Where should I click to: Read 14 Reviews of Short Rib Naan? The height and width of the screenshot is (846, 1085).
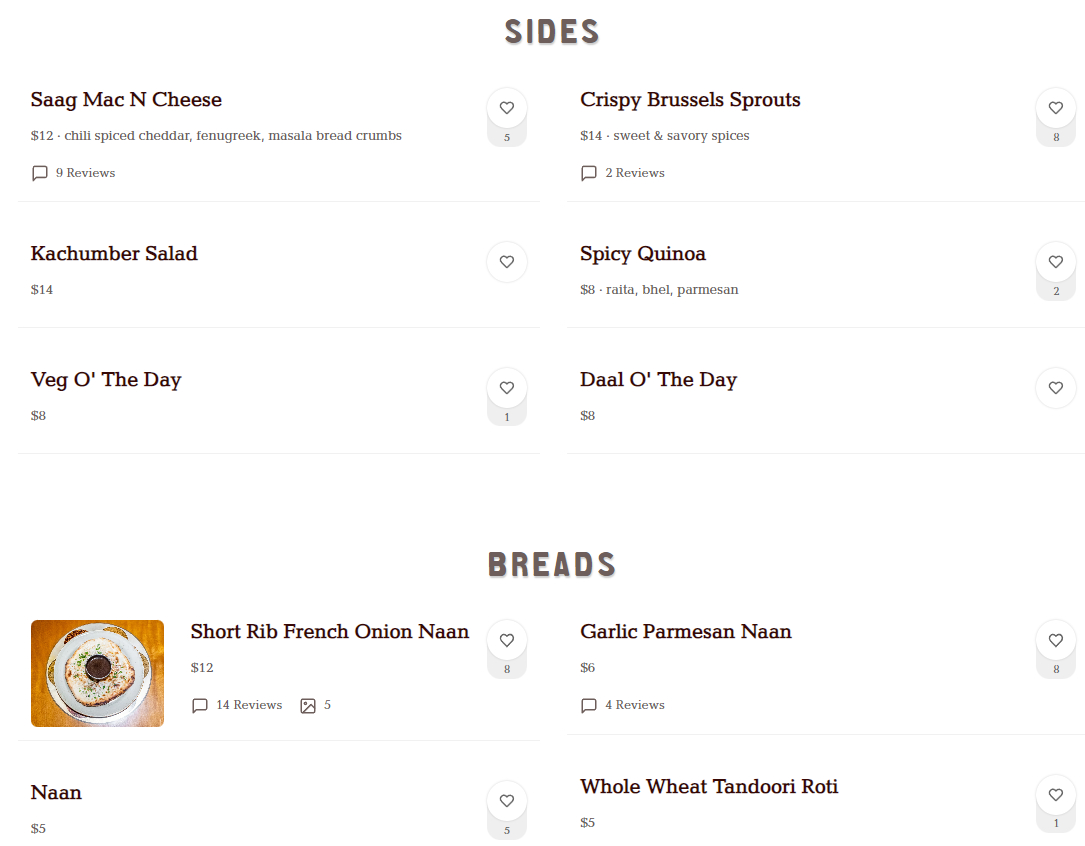coord(237,705)
